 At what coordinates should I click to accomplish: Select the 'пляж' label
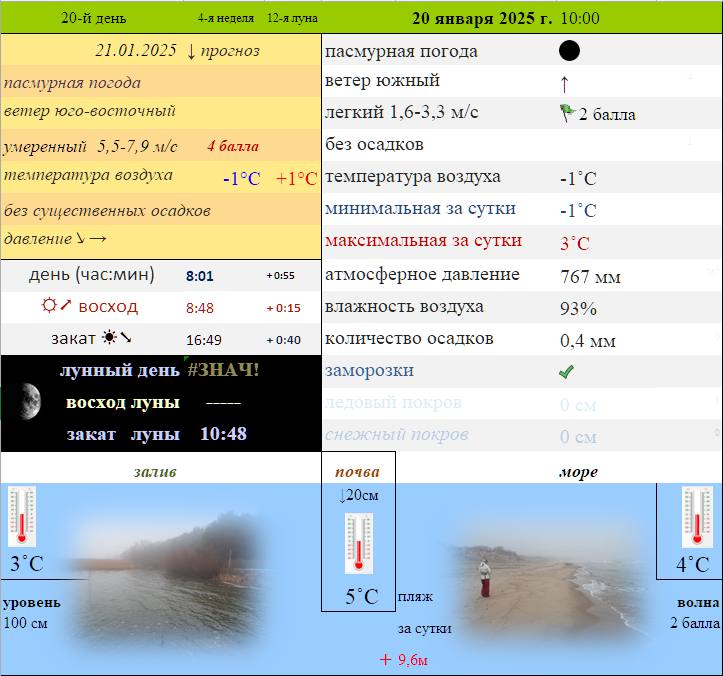point(415,597)
